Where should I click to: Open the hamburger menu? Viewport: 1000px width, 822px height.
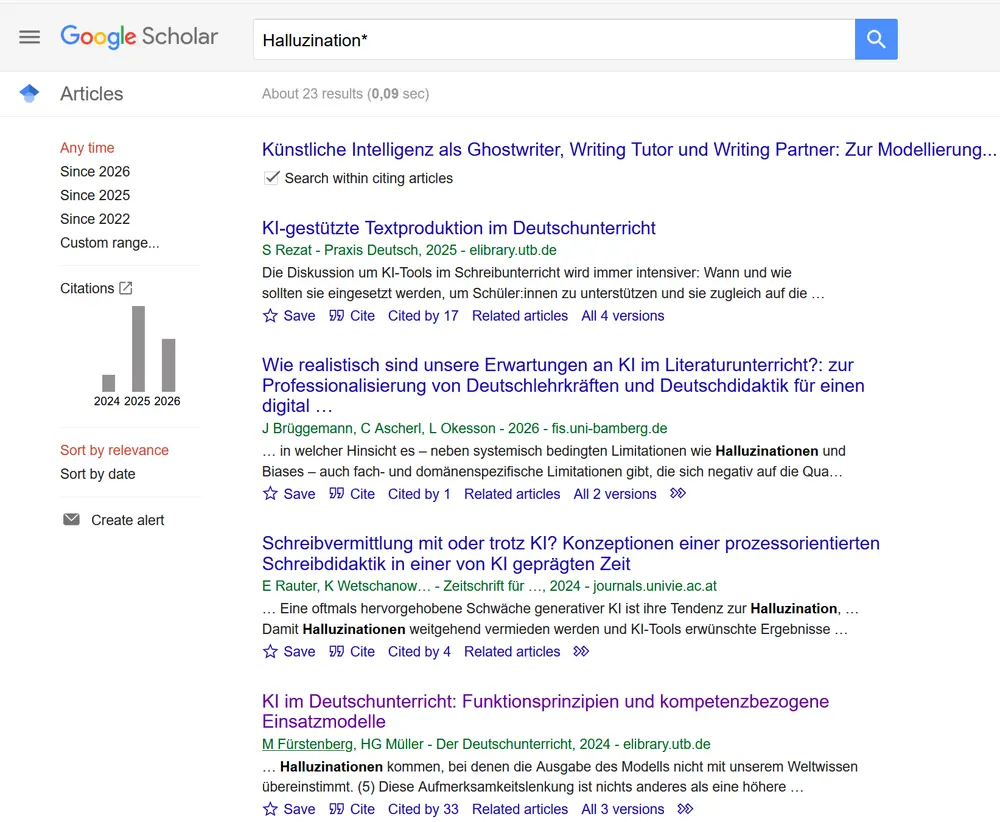[x=29, y=37]
